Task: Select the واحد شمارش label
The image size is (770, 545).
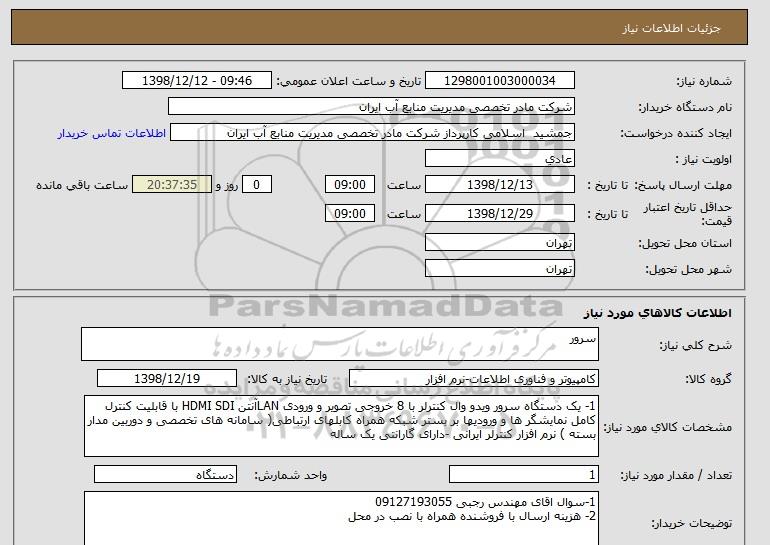Action: [291, 475]
